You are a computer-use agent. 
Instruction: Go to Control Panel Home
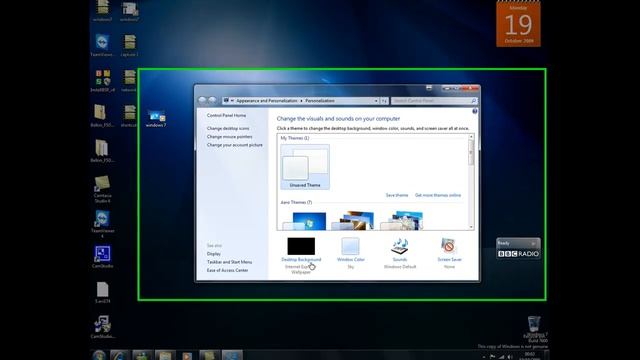point(226,116)
